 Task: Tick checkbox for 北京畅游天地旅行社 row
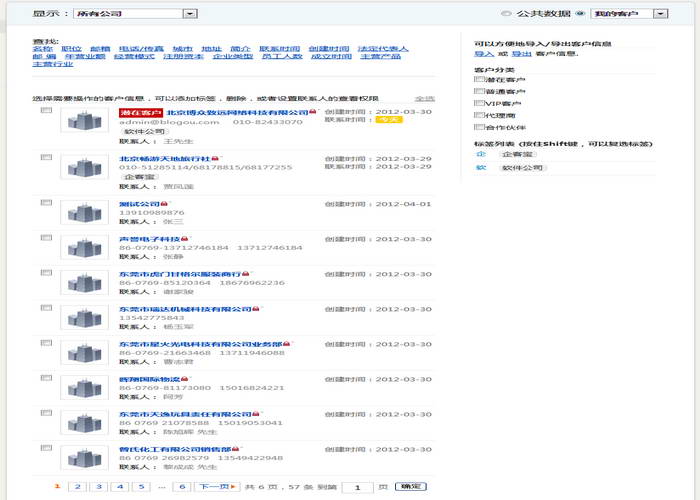click(46, 157)
